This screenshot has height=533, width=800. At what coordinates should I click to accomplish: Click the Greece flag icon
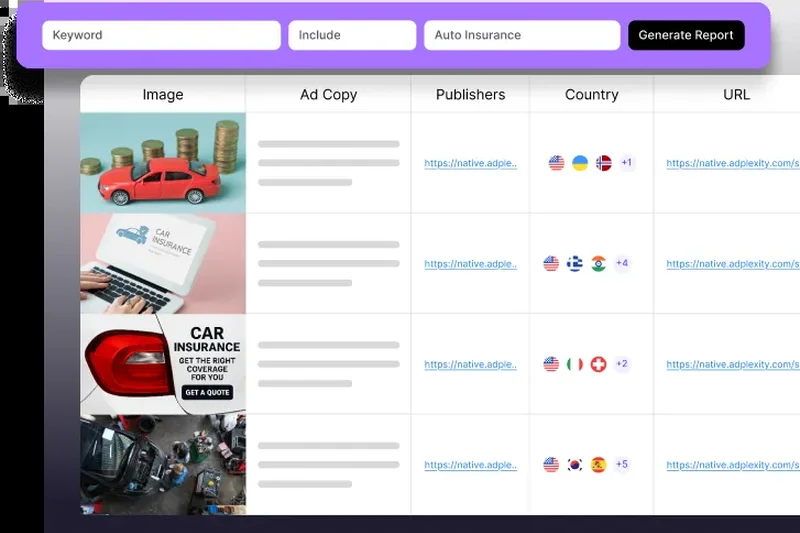click(575, 264)
